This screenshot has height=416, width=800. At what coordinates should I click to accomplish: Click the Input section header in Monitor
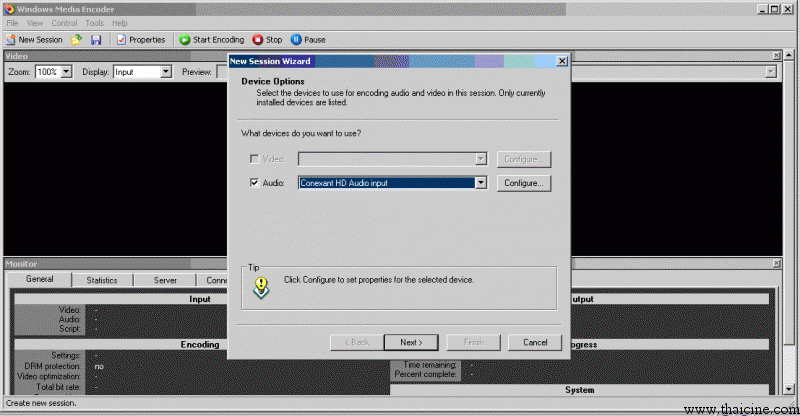tap(199, 299)
